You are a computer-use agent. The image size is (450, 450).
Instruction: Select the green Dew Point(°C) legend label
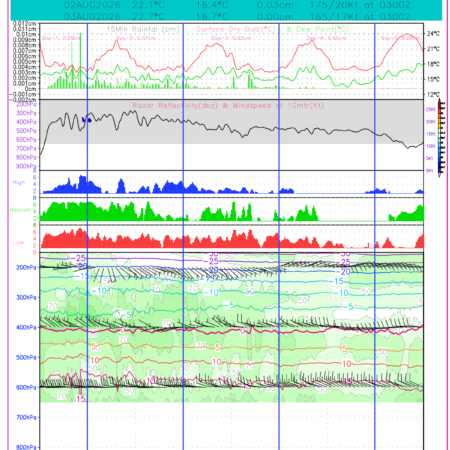[x=317, y=29]
